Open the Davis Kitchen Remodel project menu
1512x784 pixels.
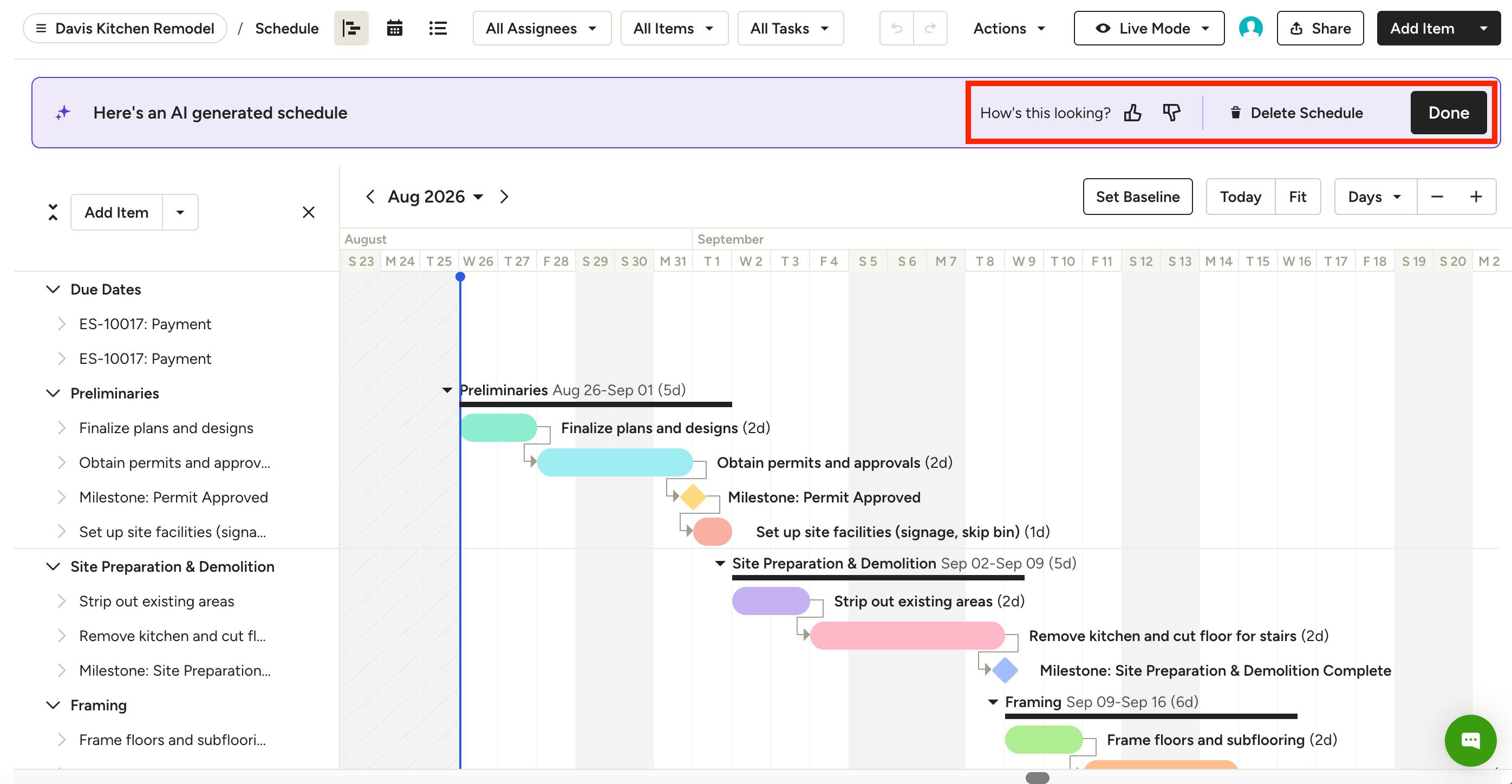pyautogui.click(x=125, y=28)
